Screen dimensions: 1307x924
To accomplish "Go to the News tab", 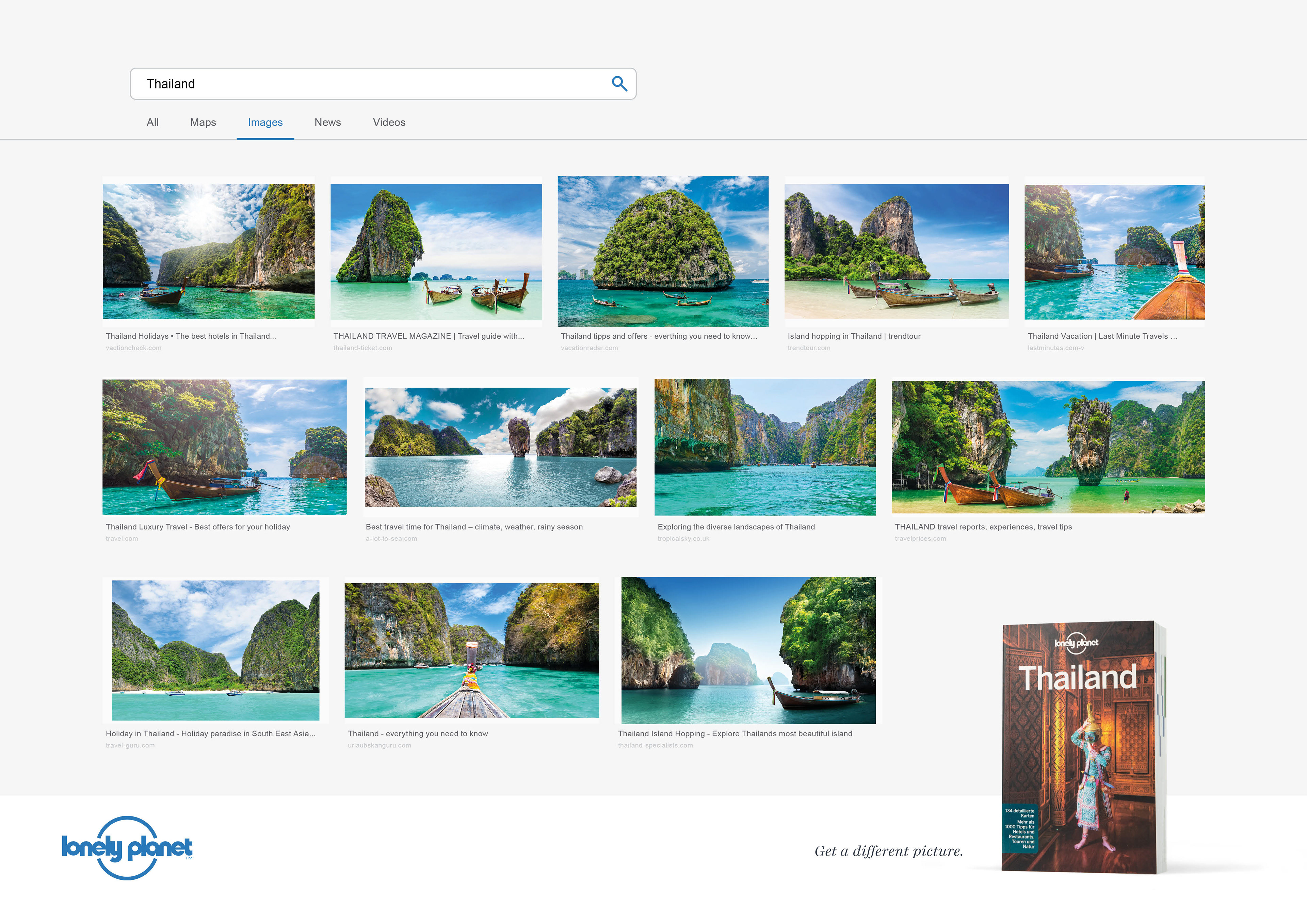I will click(x=328, y=123).
